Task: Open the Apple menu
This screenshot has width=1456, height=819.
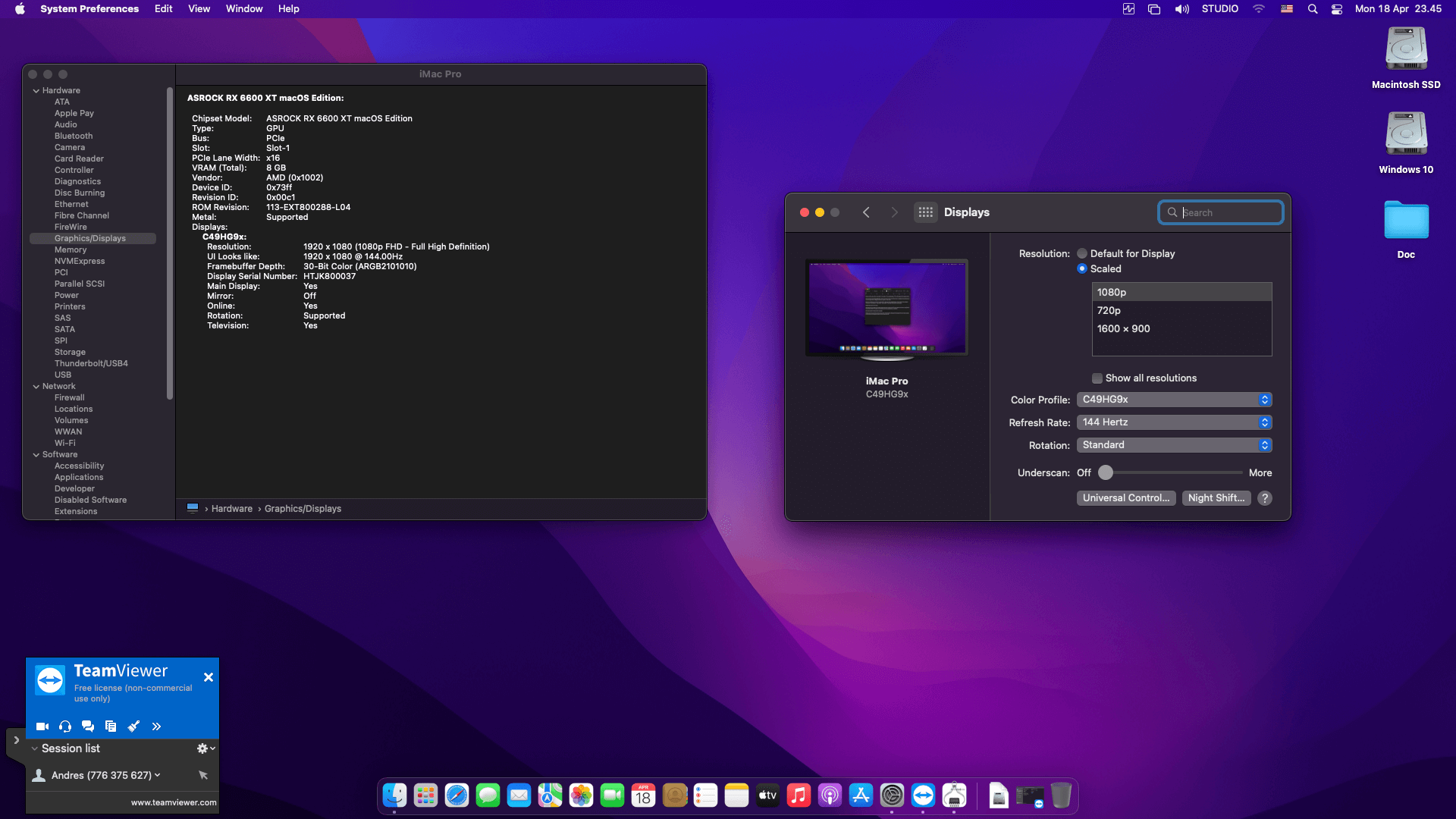Action: tap(20, 9)
